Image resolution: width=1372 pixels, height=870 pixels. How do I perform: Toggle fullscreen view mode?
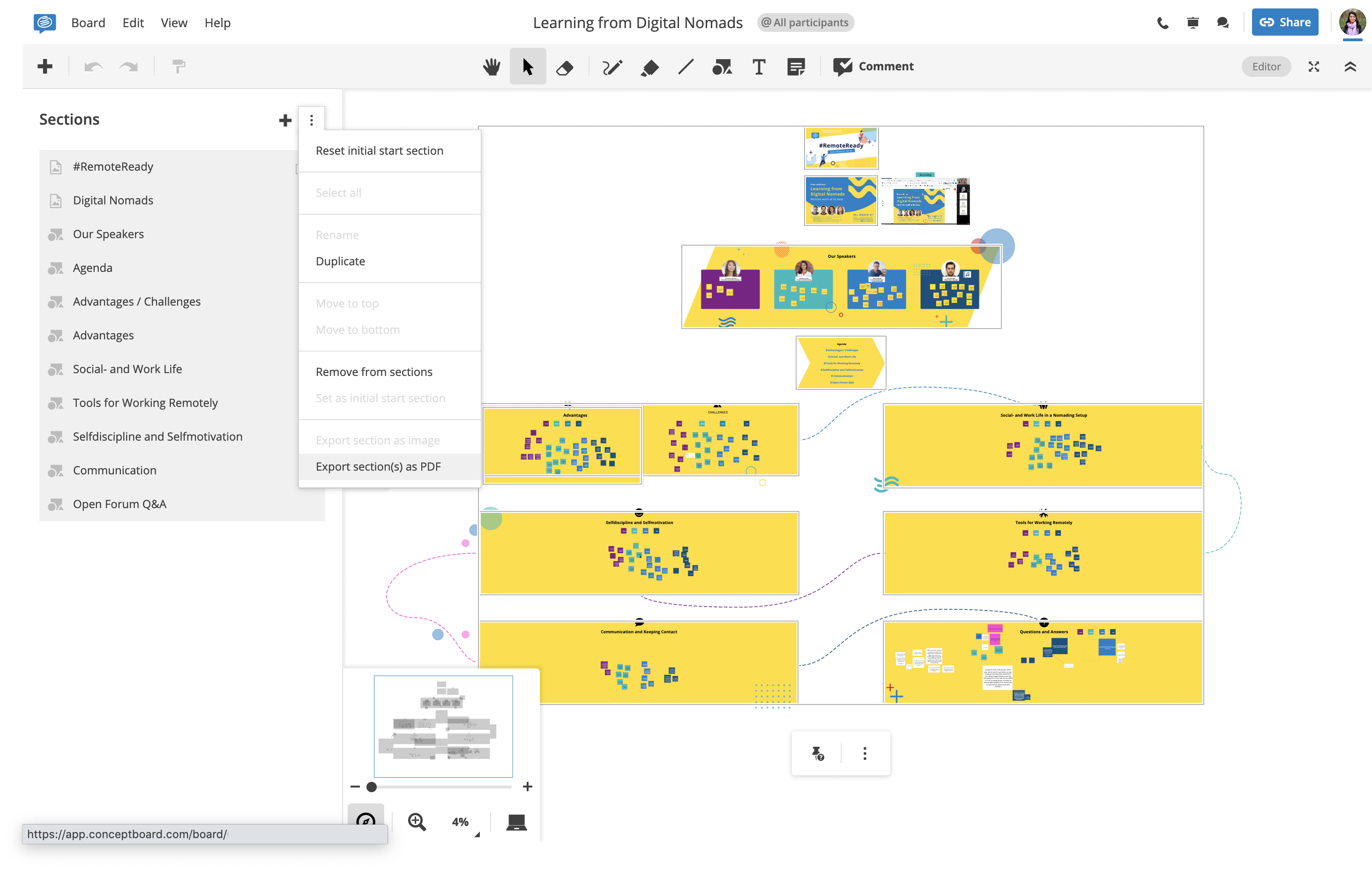[1313, 67]
